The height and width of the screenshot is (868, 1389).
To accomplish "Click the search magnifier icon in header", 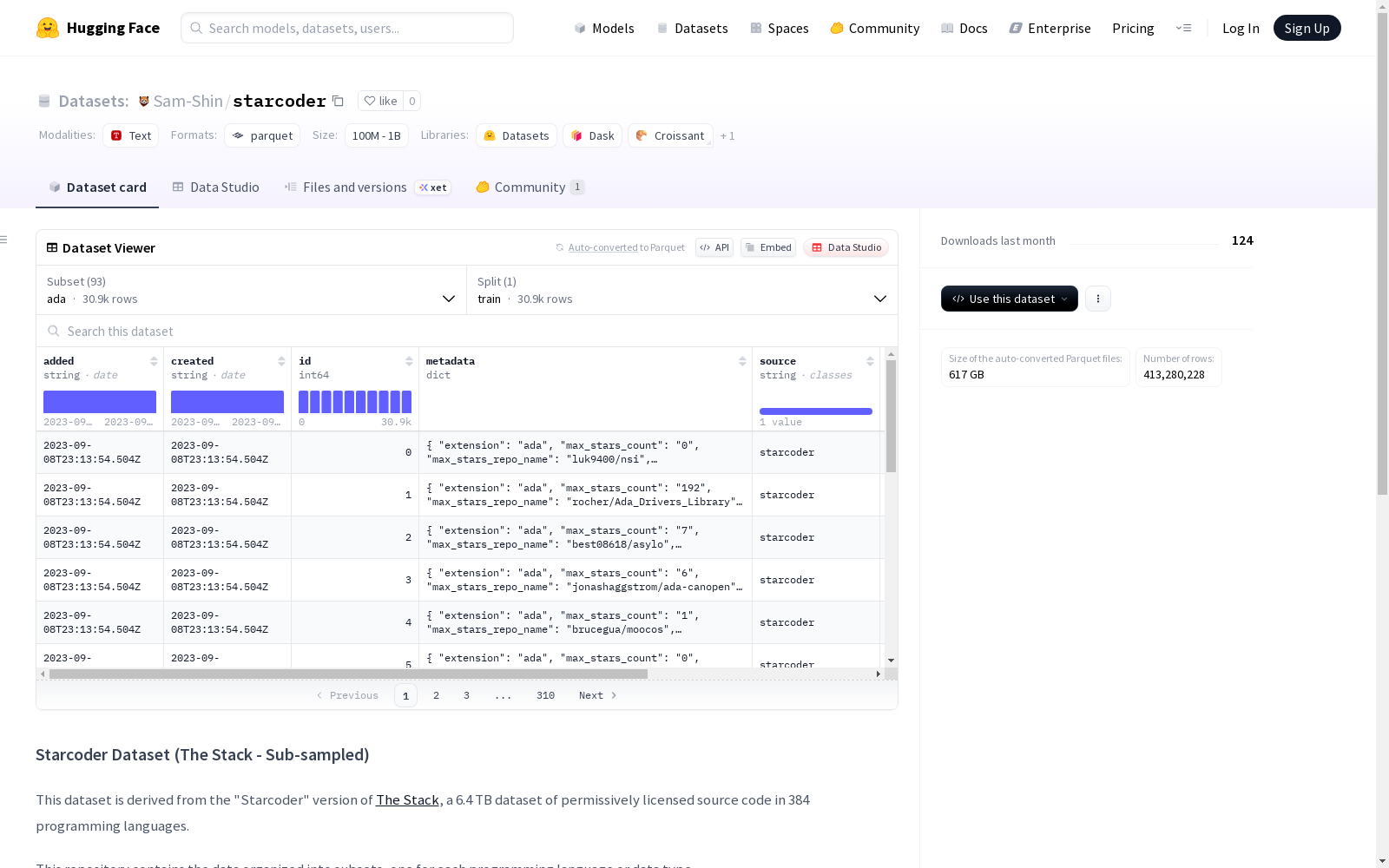I will 197,28.
